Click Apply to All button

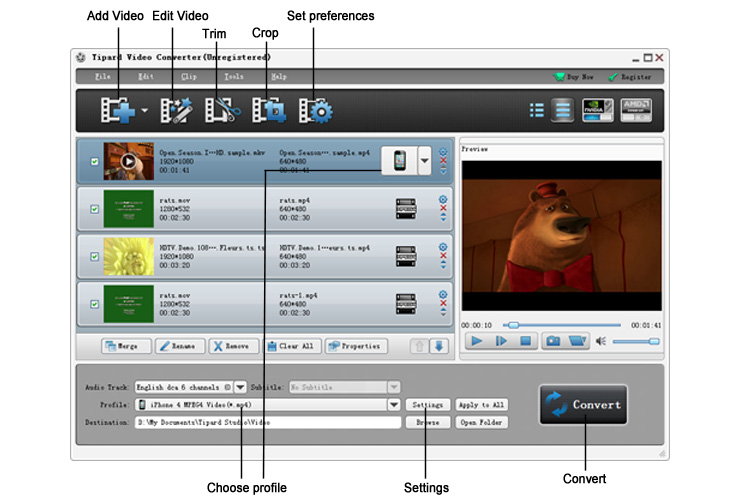coord(481,405)
